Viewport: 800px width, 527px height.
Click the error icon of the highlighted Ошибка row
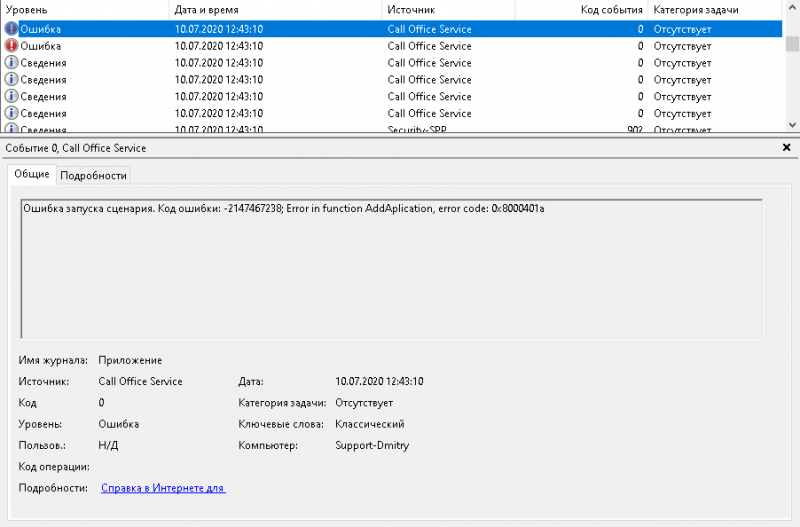coord(11,29)
